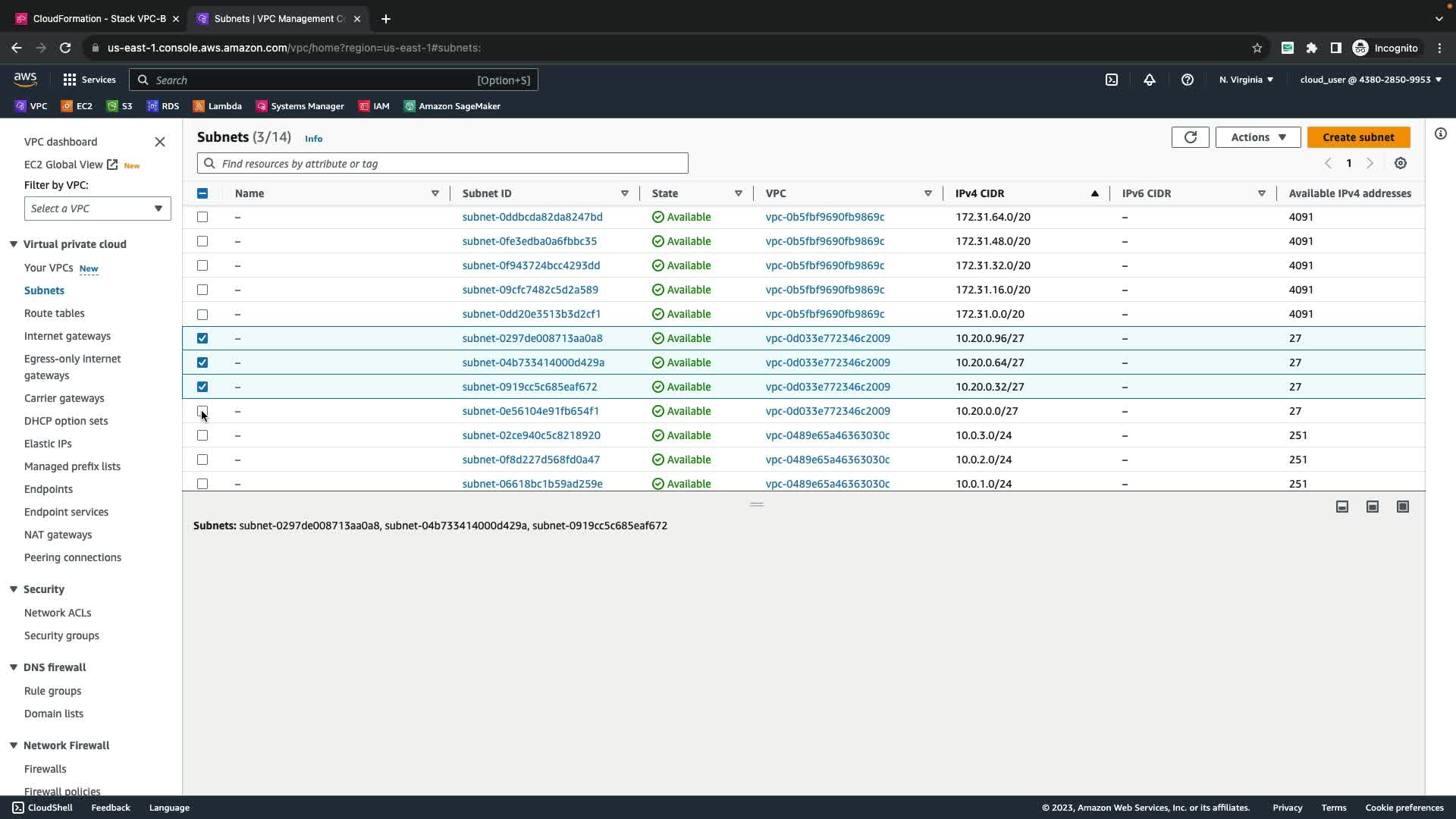
Task: Open the help question mark menu
Action: [x=1188, y=80]
